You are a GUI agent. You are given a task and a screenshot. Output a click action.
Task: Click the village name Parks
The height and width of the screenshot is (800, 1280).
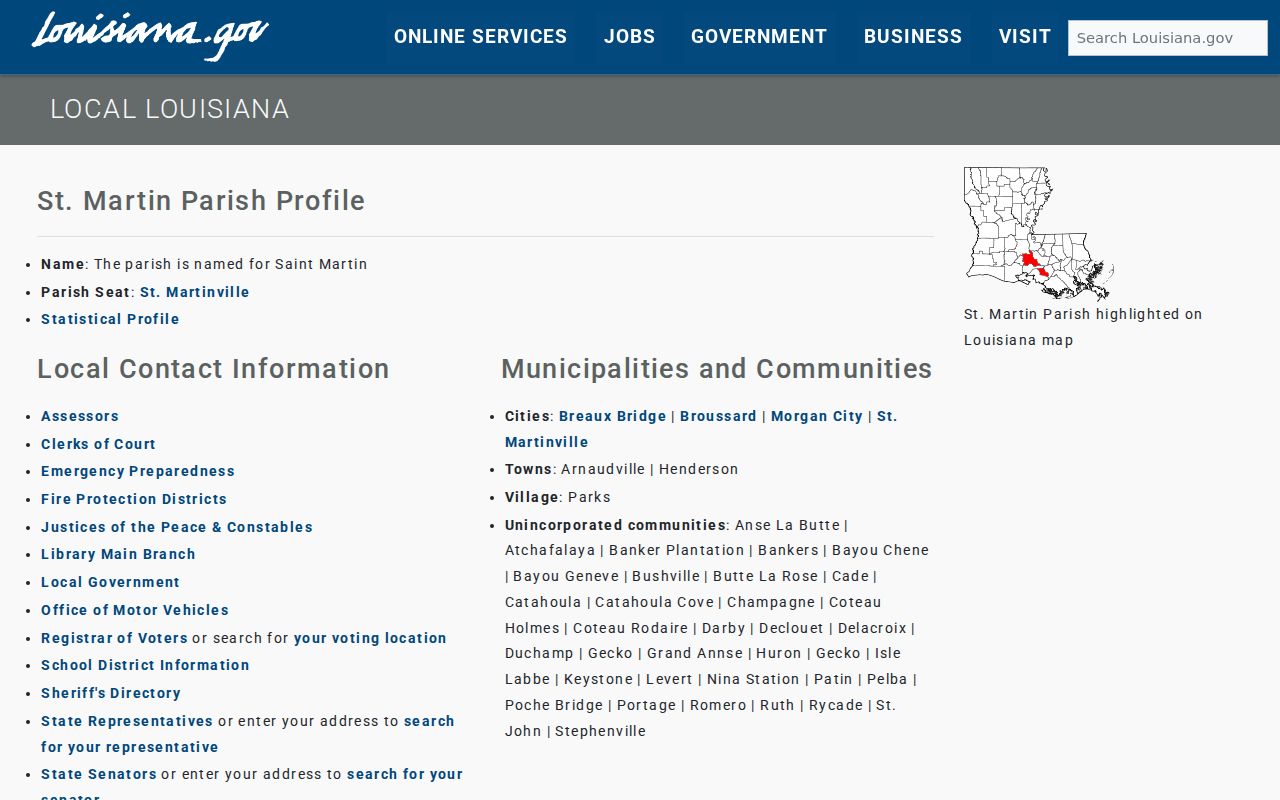(x=589, y=497)
